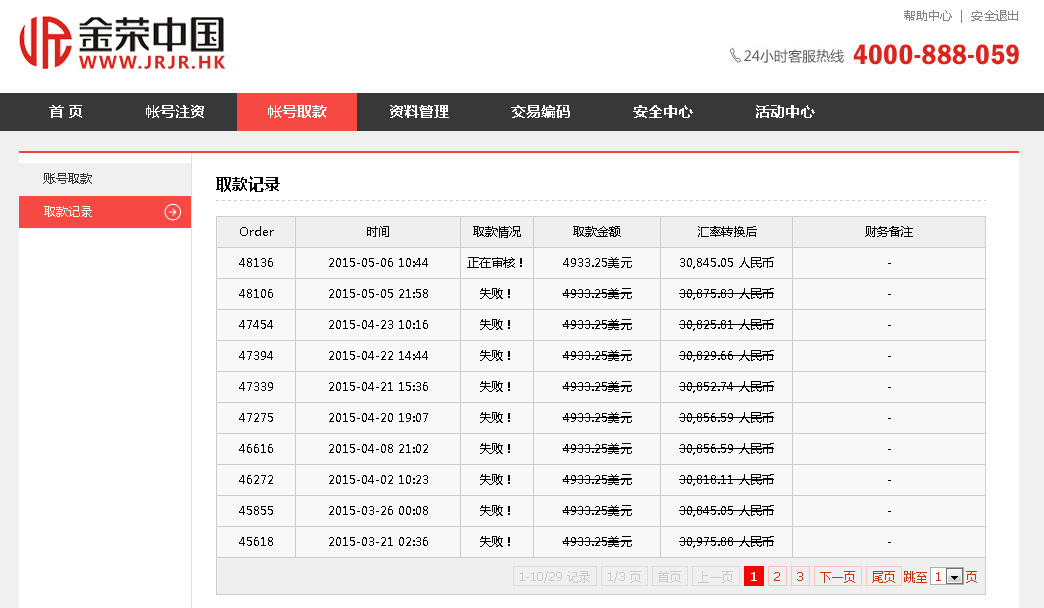Open the 活动中心 menu item
1044x608 pixels.
point(785,112)
